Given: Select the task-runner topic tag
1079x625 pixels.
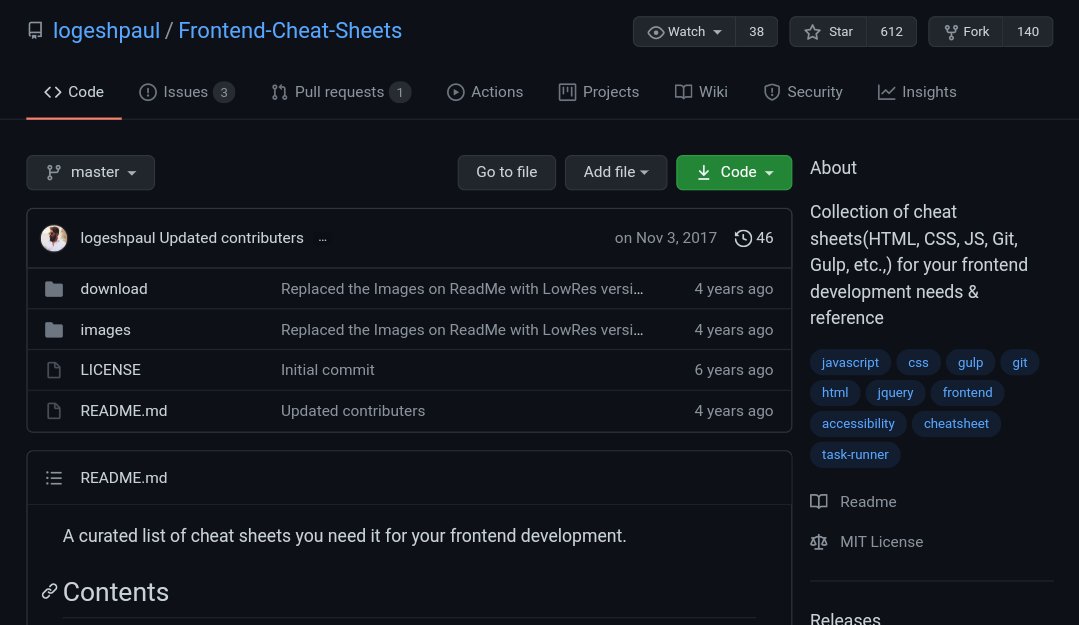Looking at the screenshot, I should (855, 455).
